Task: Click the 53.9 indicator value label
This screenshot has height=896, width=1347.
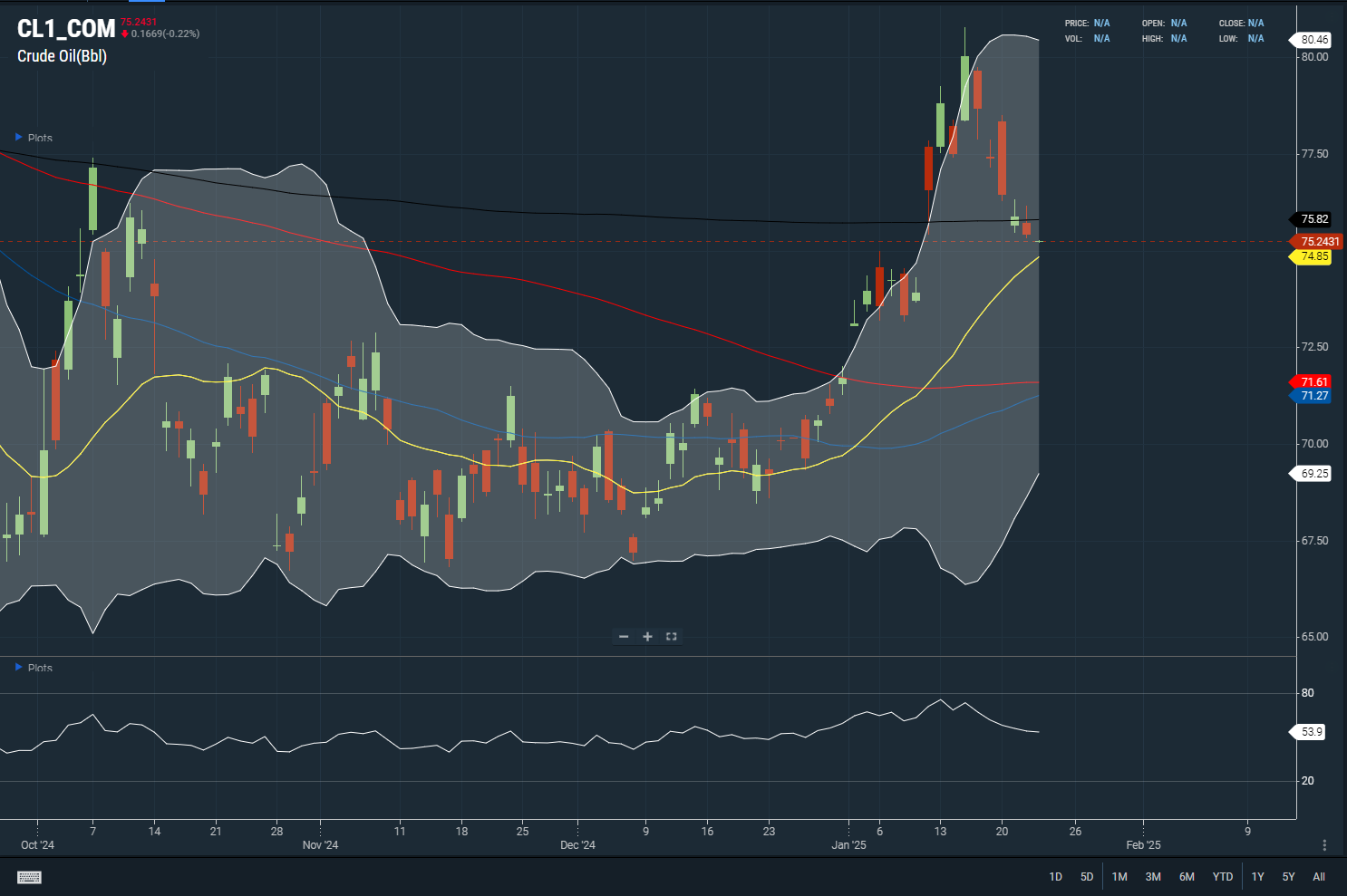Action: (1311, 732)
